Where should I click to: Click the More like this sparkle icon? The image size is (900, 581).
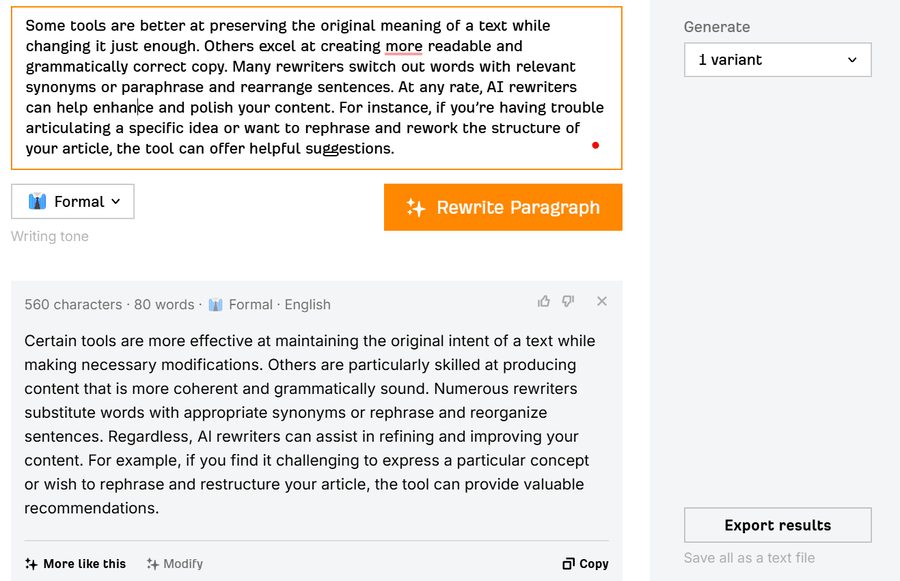[31, 564]
